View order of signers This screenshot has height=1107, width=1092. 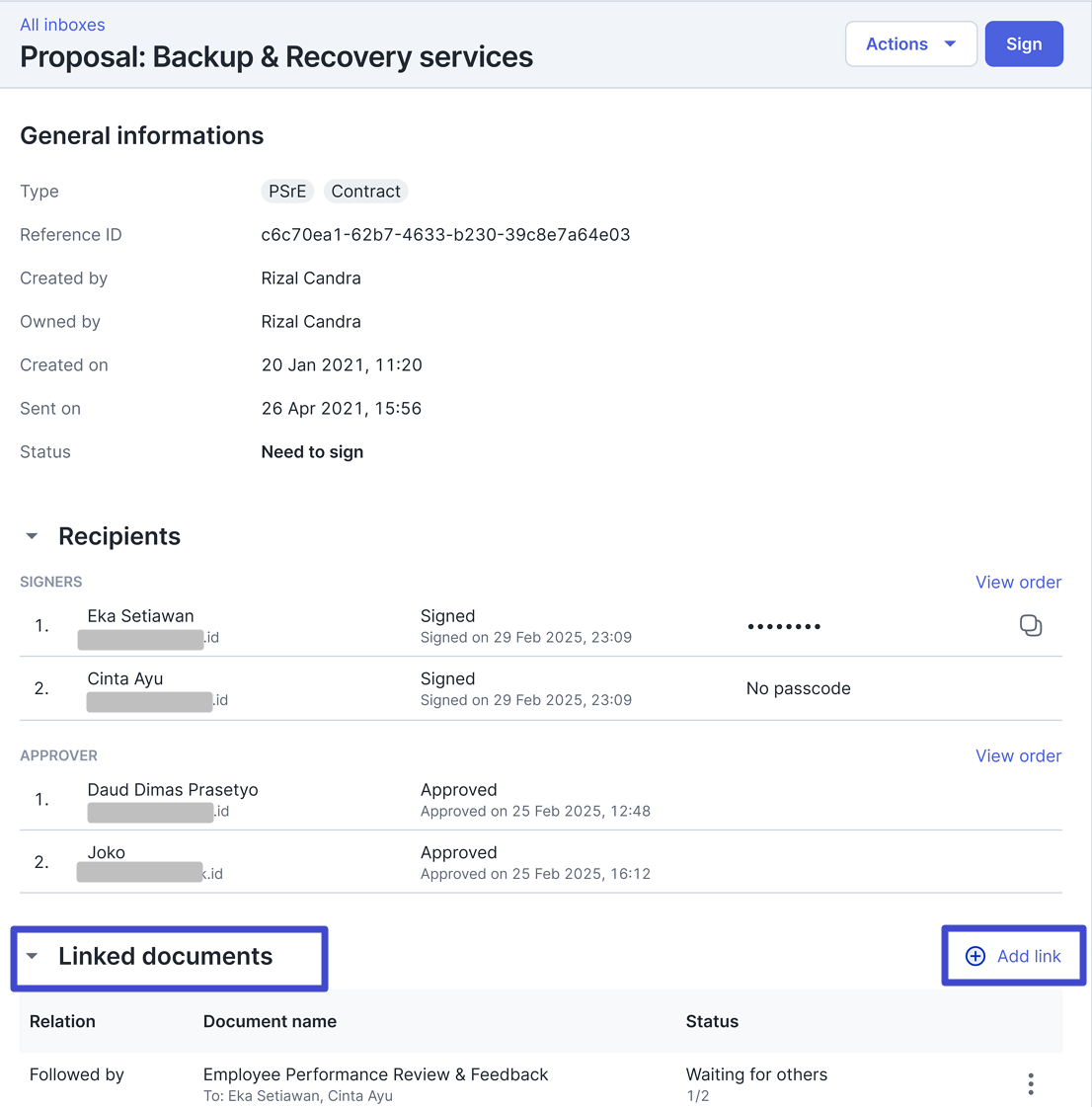pyautogui.click(x=1018, y=583)
